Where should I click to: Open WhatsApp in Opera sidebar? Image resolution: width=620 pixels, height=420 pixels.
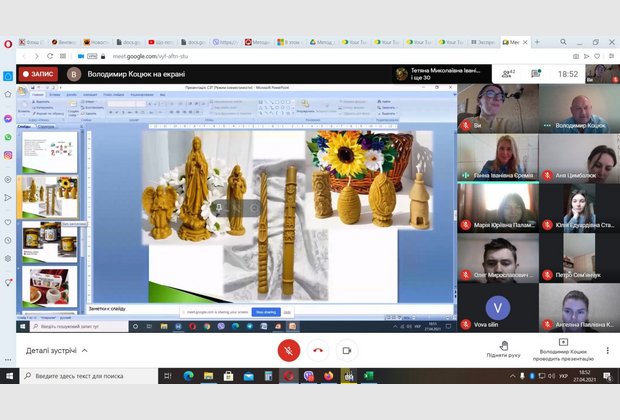tap(8, 137)
